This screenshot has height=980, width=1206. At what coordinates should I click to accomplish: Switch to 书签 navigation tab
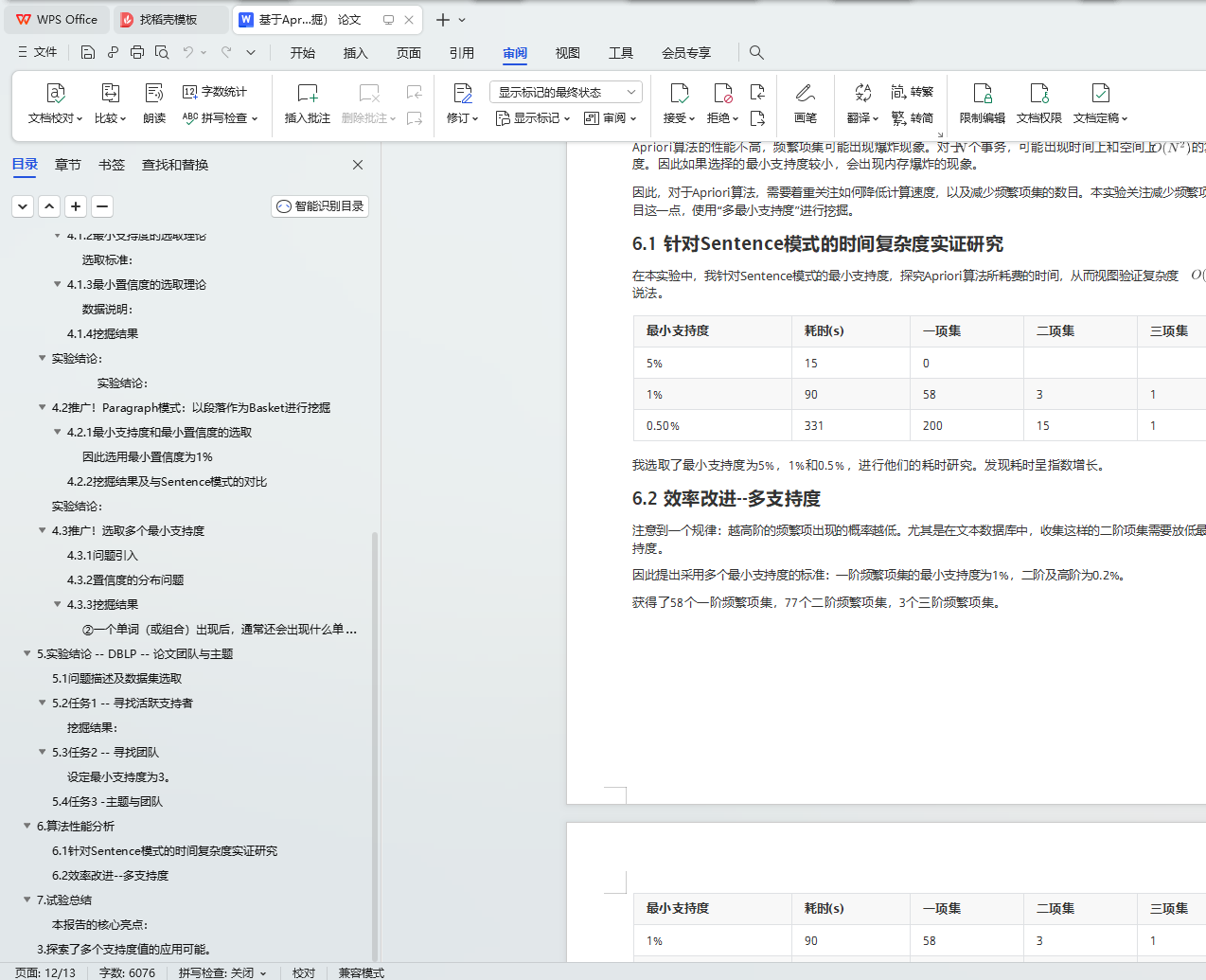tap(112, 165)
